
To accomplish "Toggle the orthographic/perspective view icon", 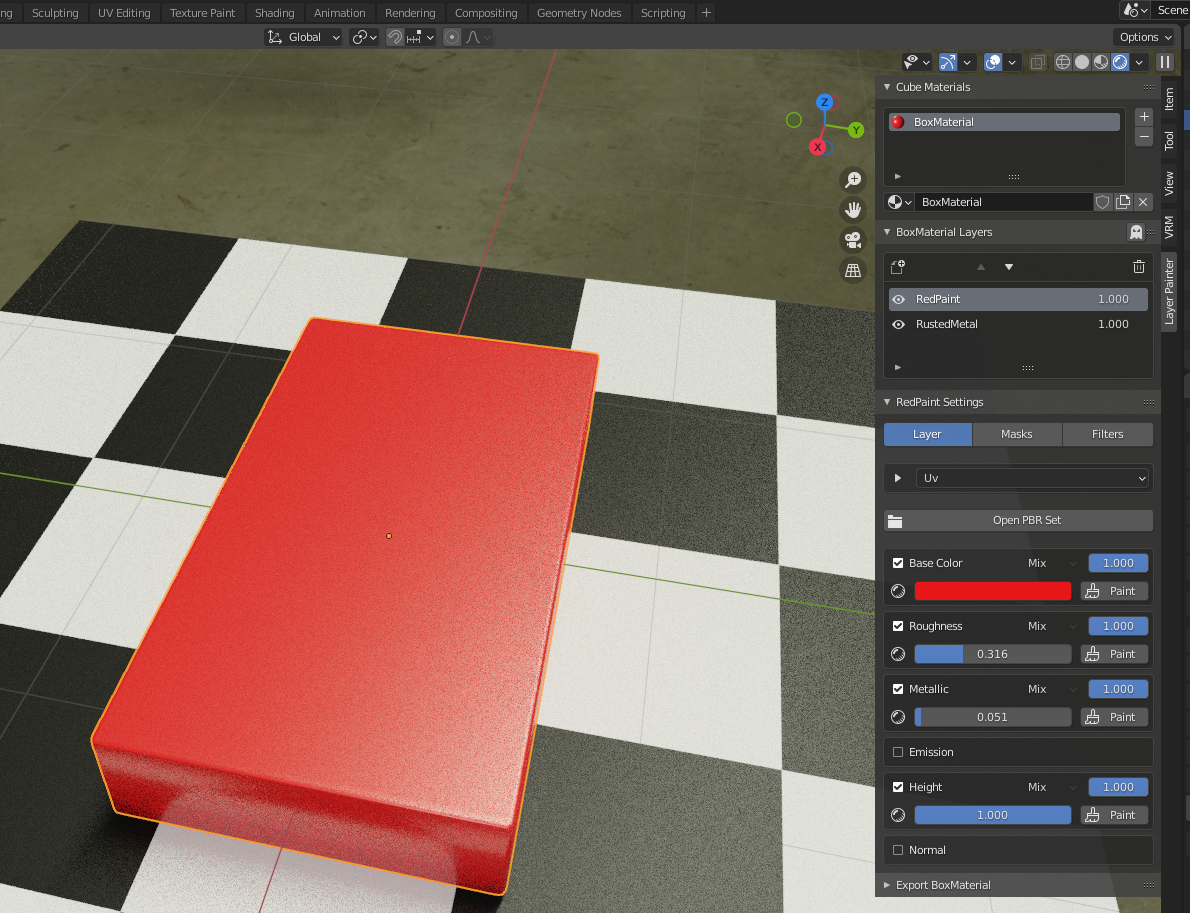I will click(x=852, y=270).
